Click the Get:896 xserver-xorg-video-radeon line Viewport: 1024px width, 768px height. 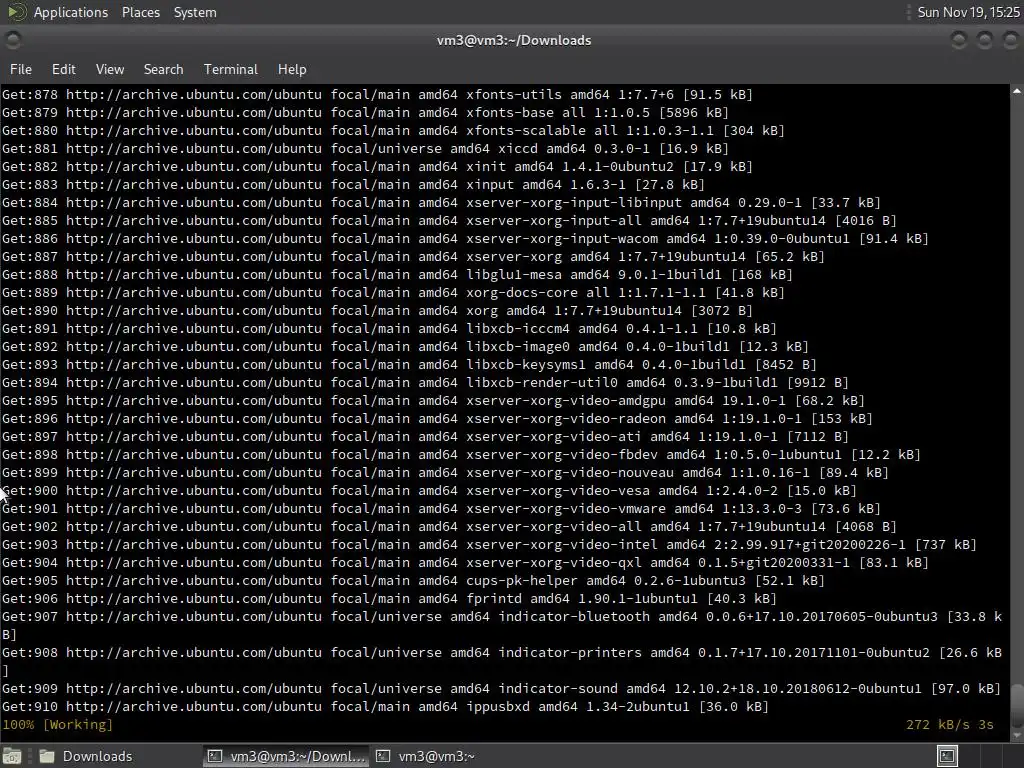437,419
